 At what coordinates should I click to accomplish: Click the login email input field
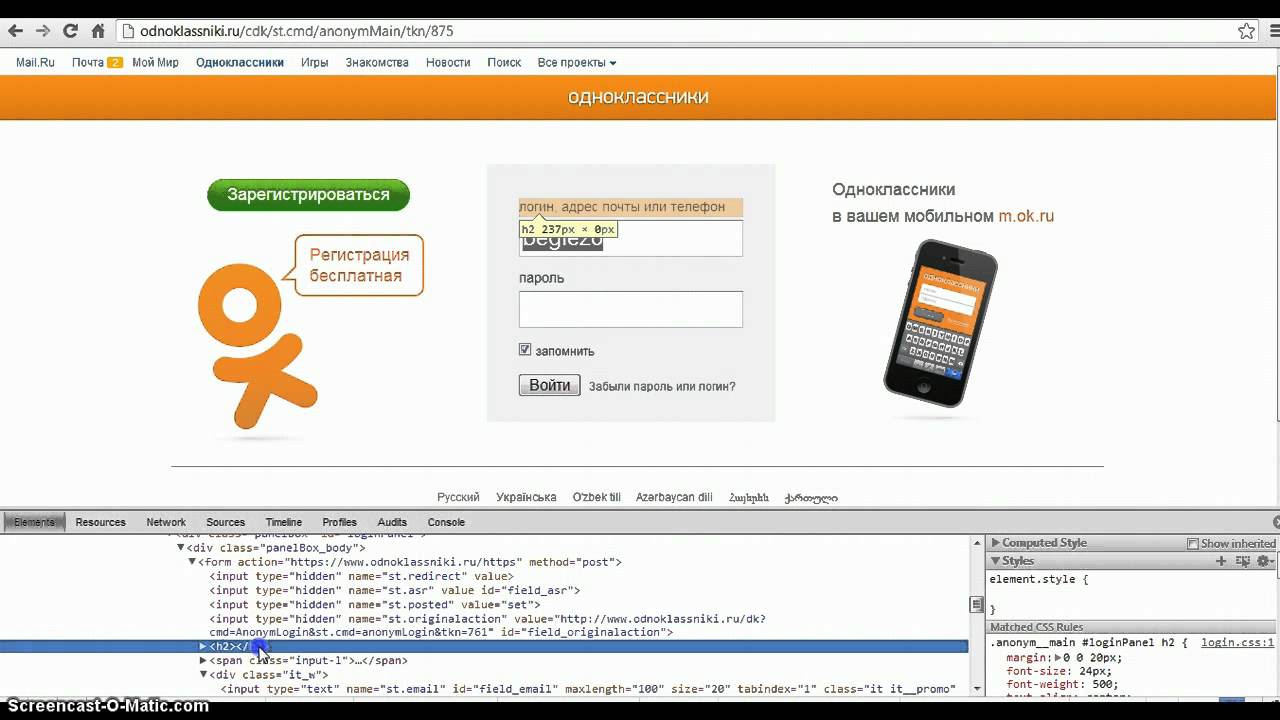pos(630,238)
